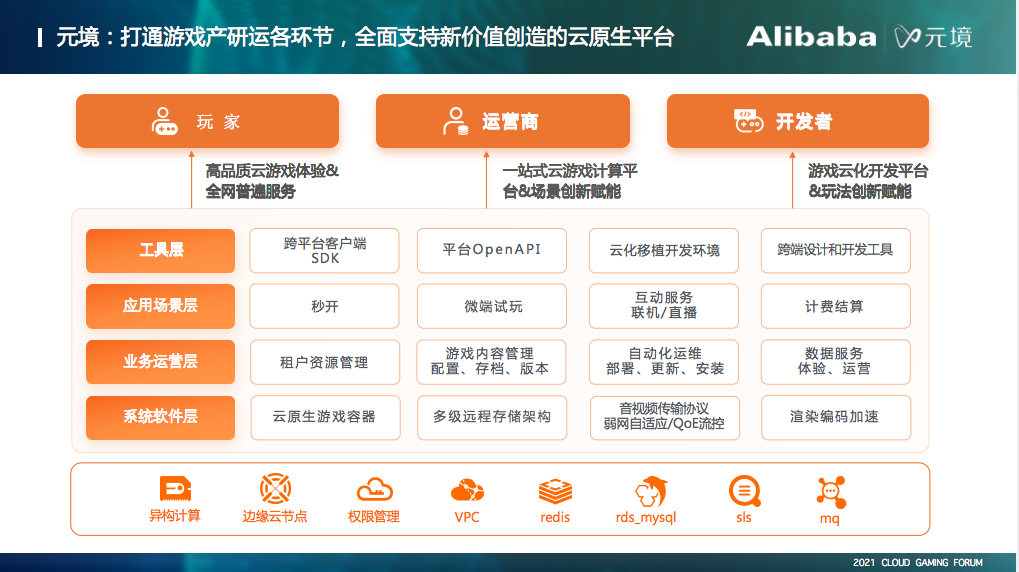Viewport: 1019px width, 572px height.
Task: Click the redis label text
Action: point(555,517)
